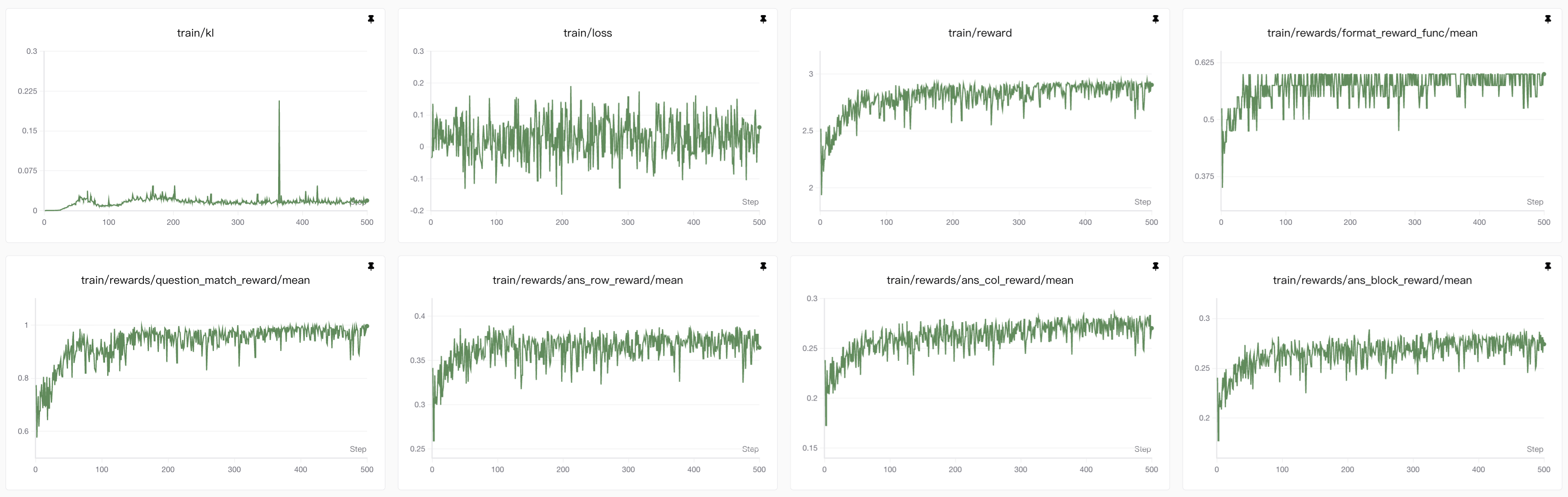Pin the train/reward chart
1568x497 pixels.
tap(1155, 19)
